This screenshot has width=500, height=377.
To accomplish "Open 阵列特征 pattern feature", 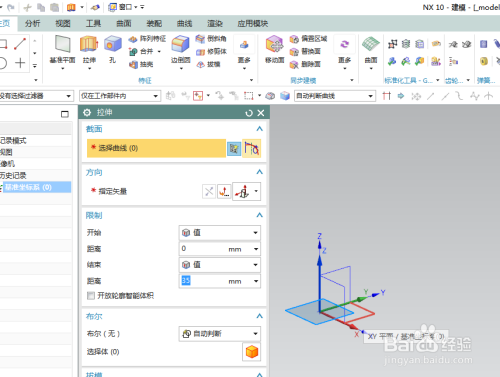I will click(x=147, y=39).
